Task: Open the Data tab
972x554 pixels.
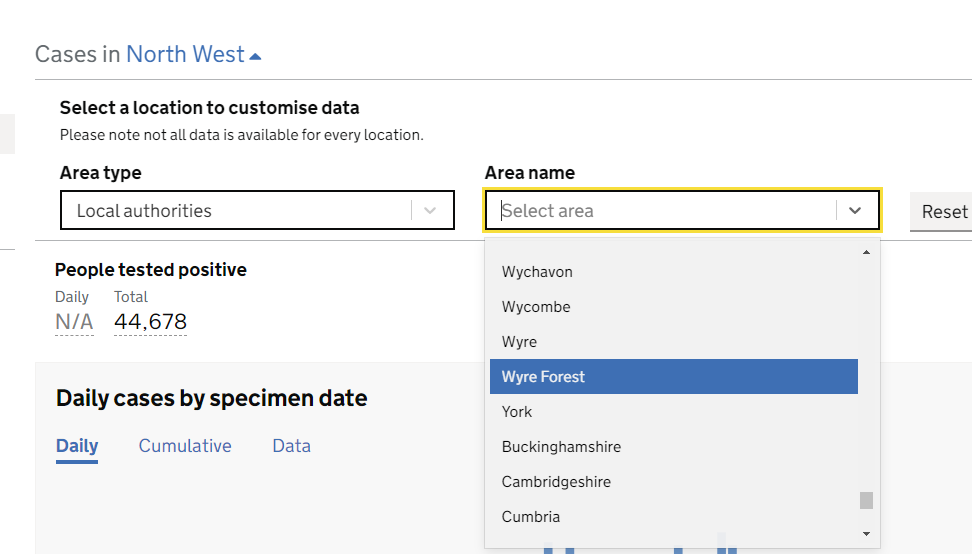Action: click(291, 446)
